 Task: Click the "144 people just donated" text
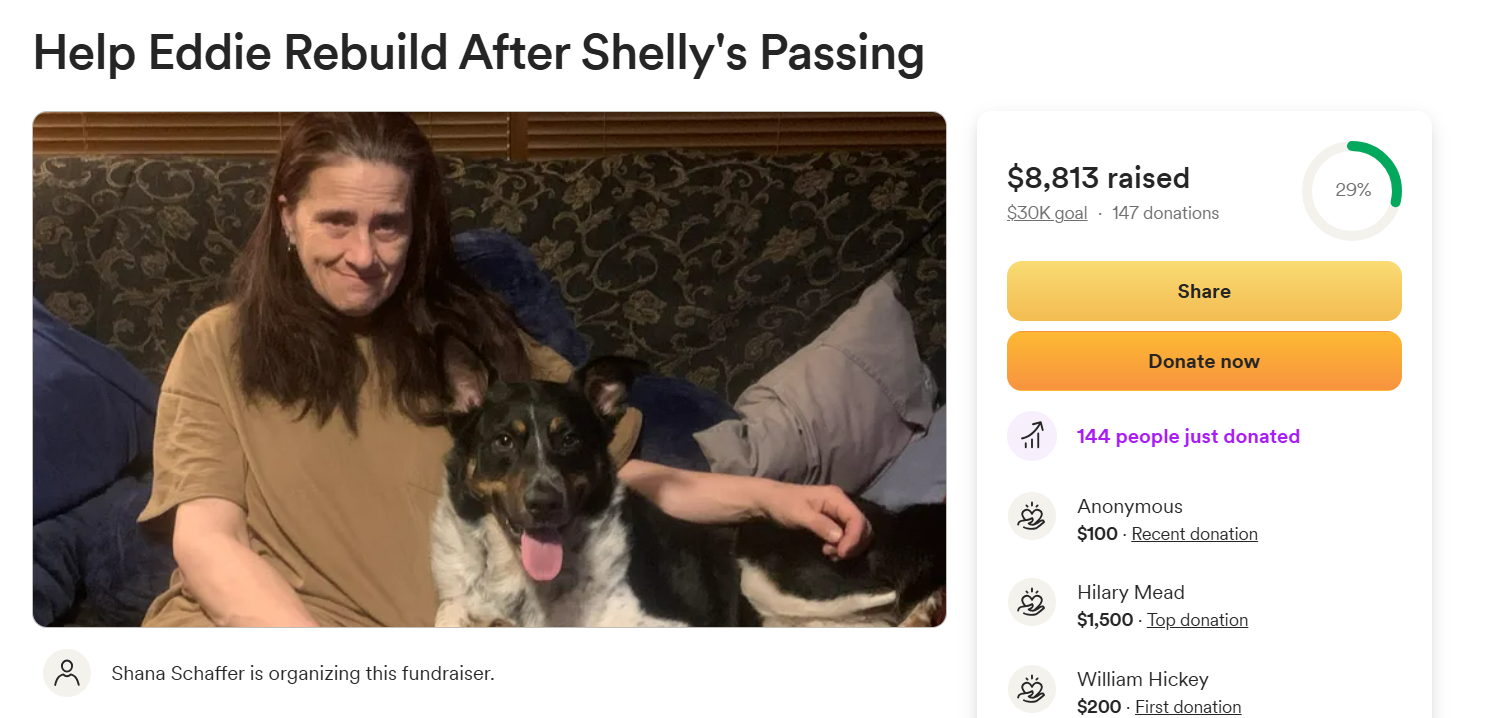(x=1188, y=436)
